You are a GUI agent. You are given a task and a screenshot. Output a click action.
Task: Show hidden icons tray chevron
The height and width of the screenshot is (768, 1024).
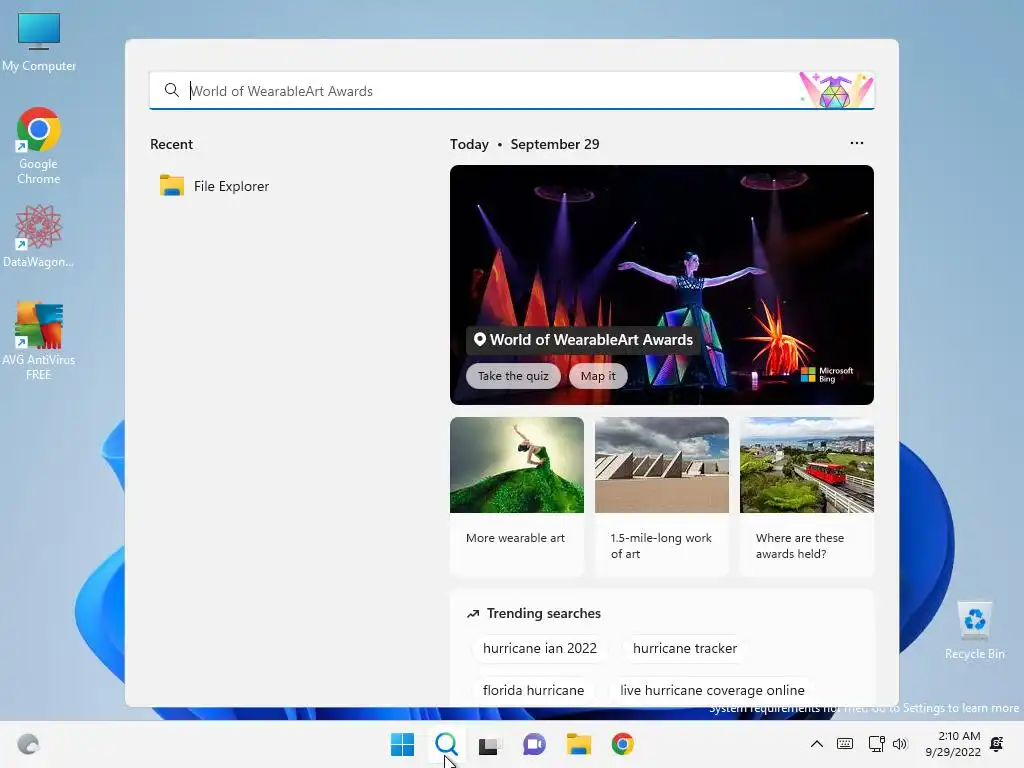coord(816,744)
